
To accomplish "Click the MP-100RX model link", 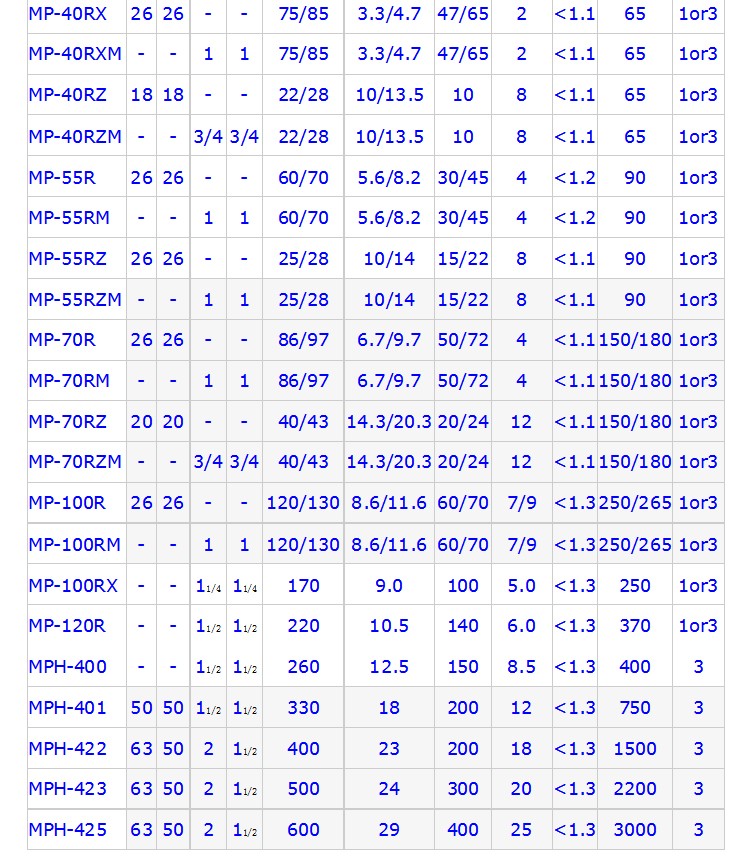I will coord(72,585).
